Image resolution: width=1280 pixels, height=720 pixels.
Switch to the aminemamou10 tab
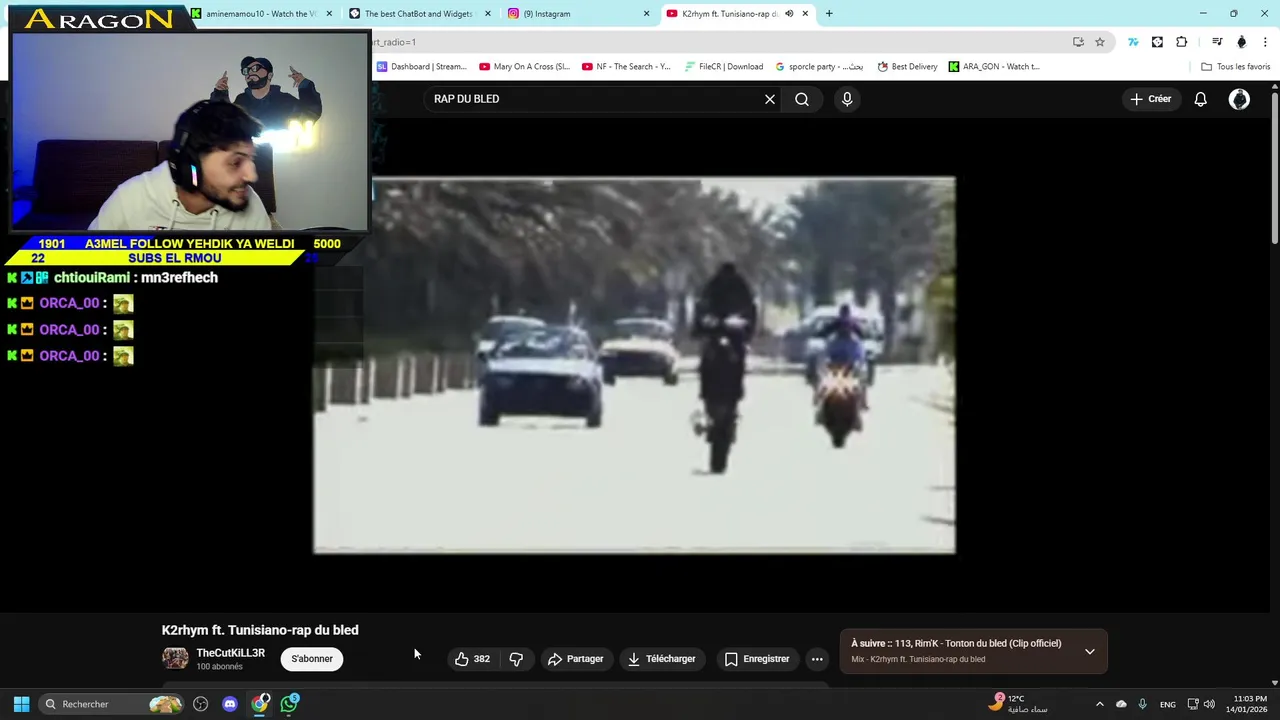[262, 14]
